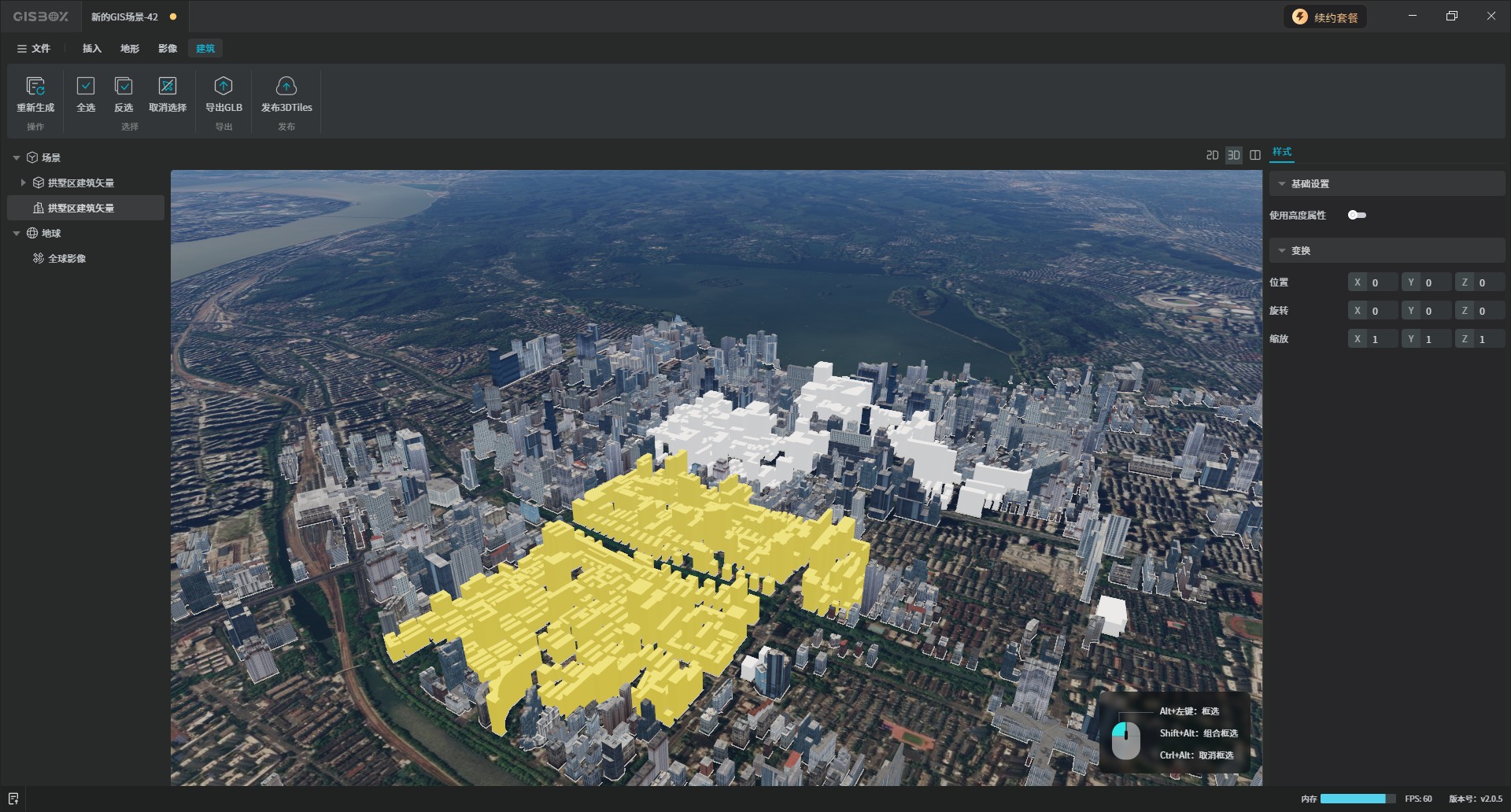
Task: Collapse the 基础设置 section
Action: pos(1282,184)
